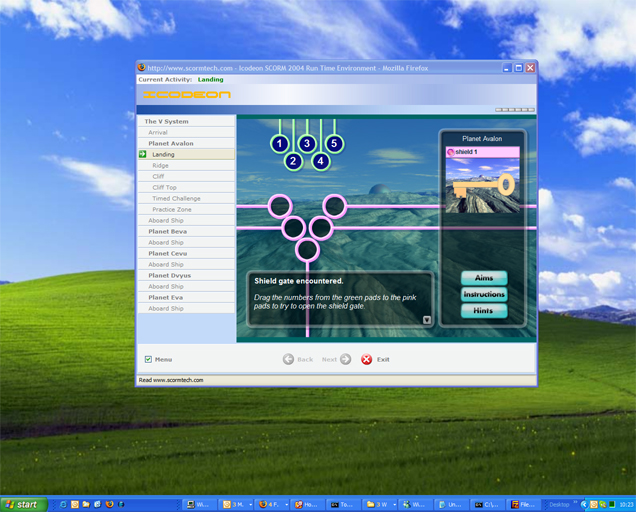The image size is (636, 512).
Task: Open the C:\ command prompt taskbar button
Action: click(x=488, y=504)
